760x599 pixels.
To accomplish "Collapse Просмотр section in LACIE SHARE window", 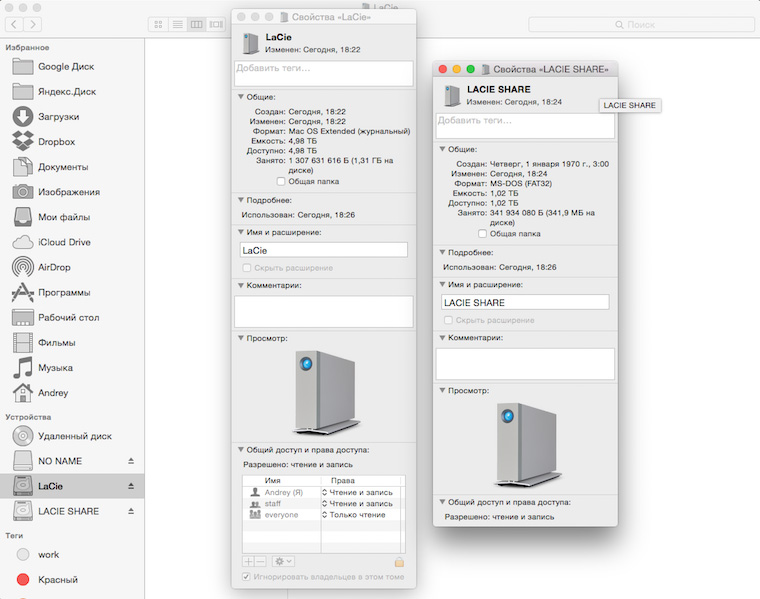I will click(443, 391).
